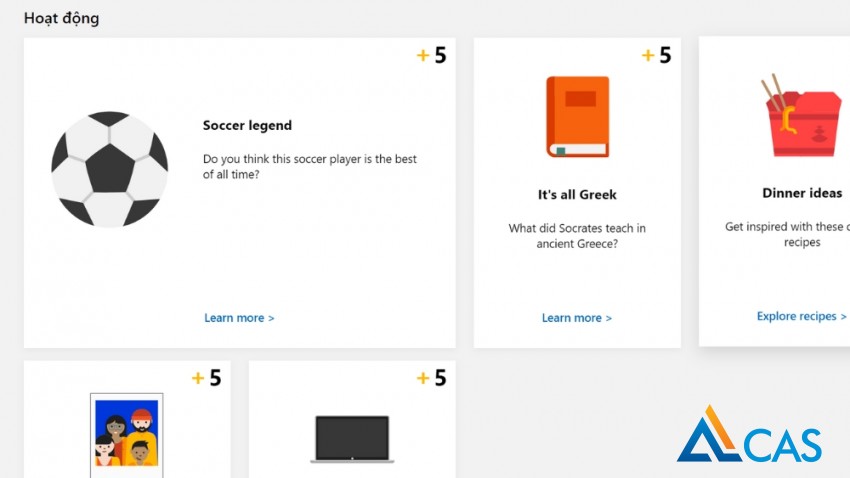Open Learn more under It's all Greek

click(576, 318)
